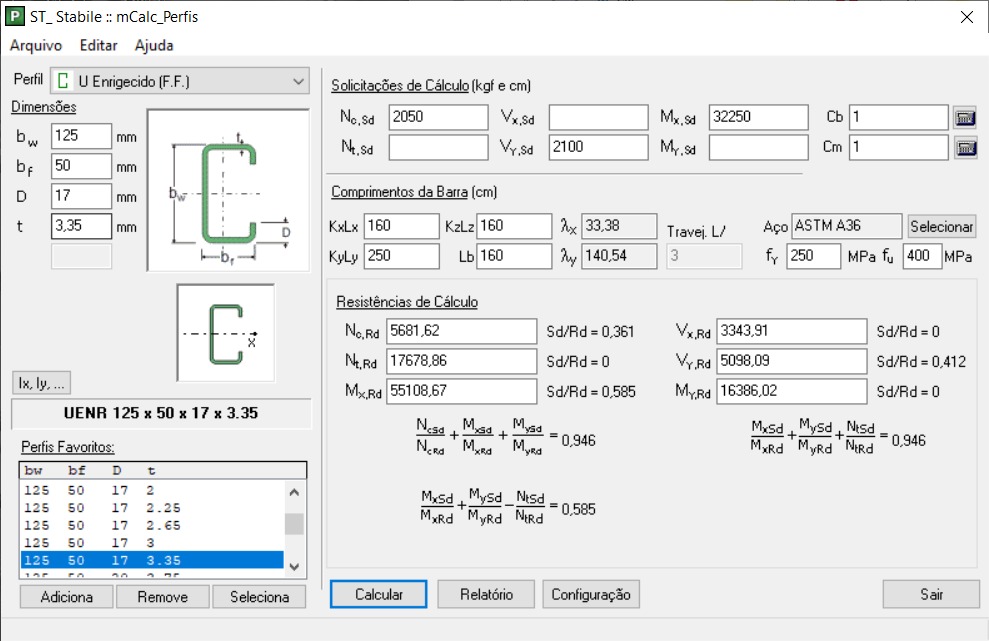Open the Editar menu
989x641 pixels.
(x=98, y=45)
